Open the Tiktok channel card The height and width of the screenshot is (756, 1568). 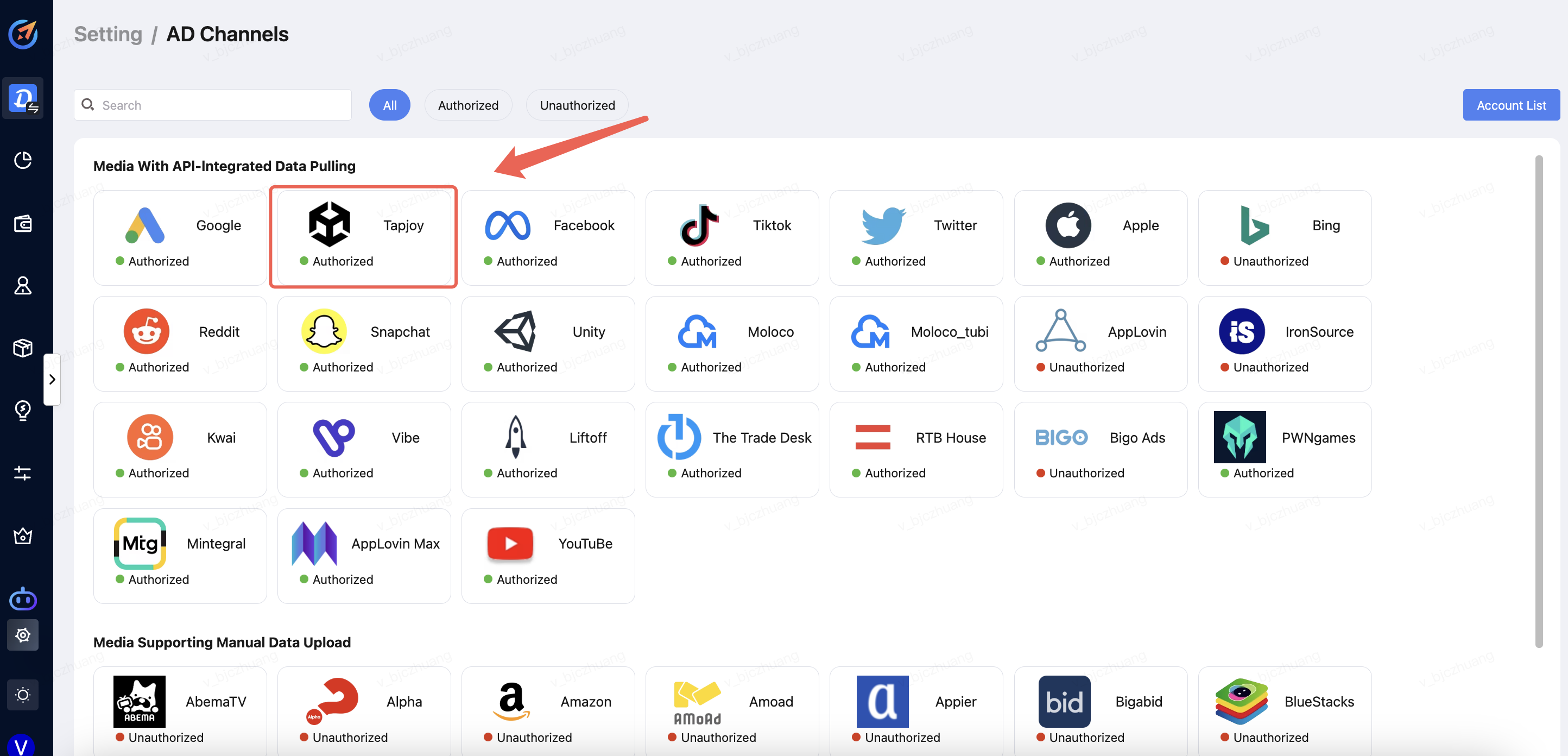tap(732, 237)
